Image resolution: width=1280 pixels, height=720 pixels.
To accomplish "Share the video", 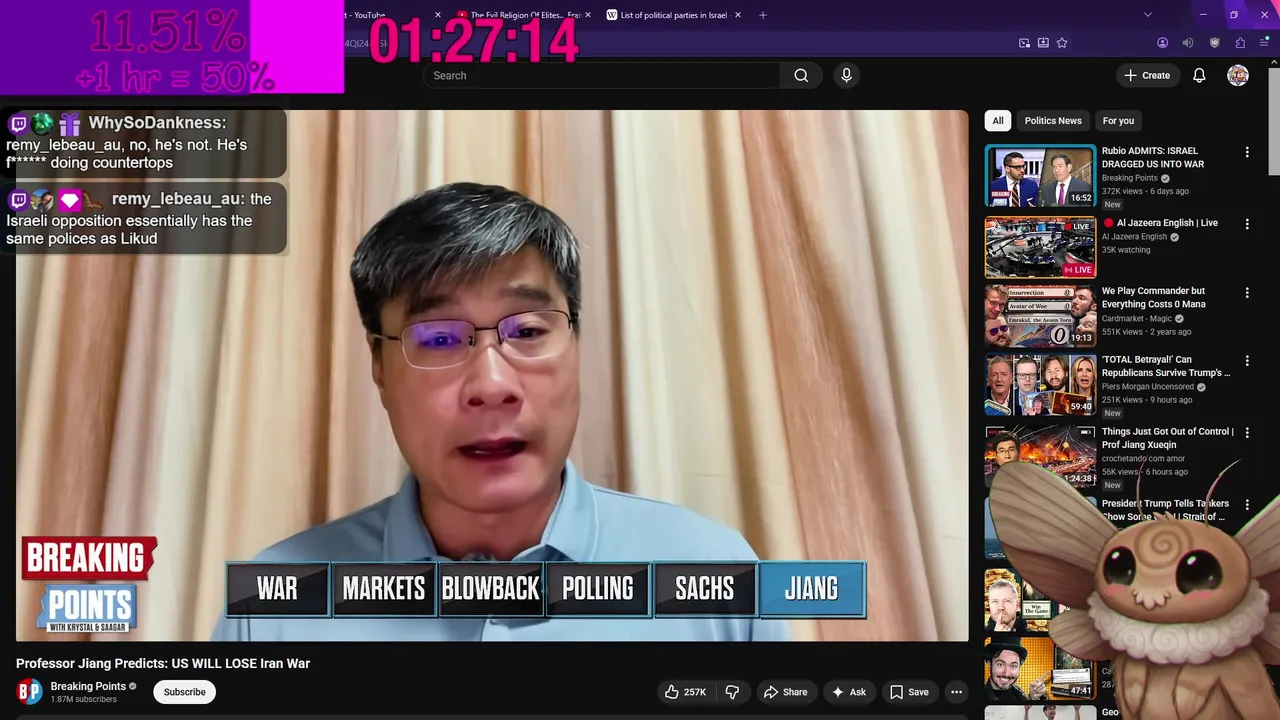I will (x=785, y=692).
